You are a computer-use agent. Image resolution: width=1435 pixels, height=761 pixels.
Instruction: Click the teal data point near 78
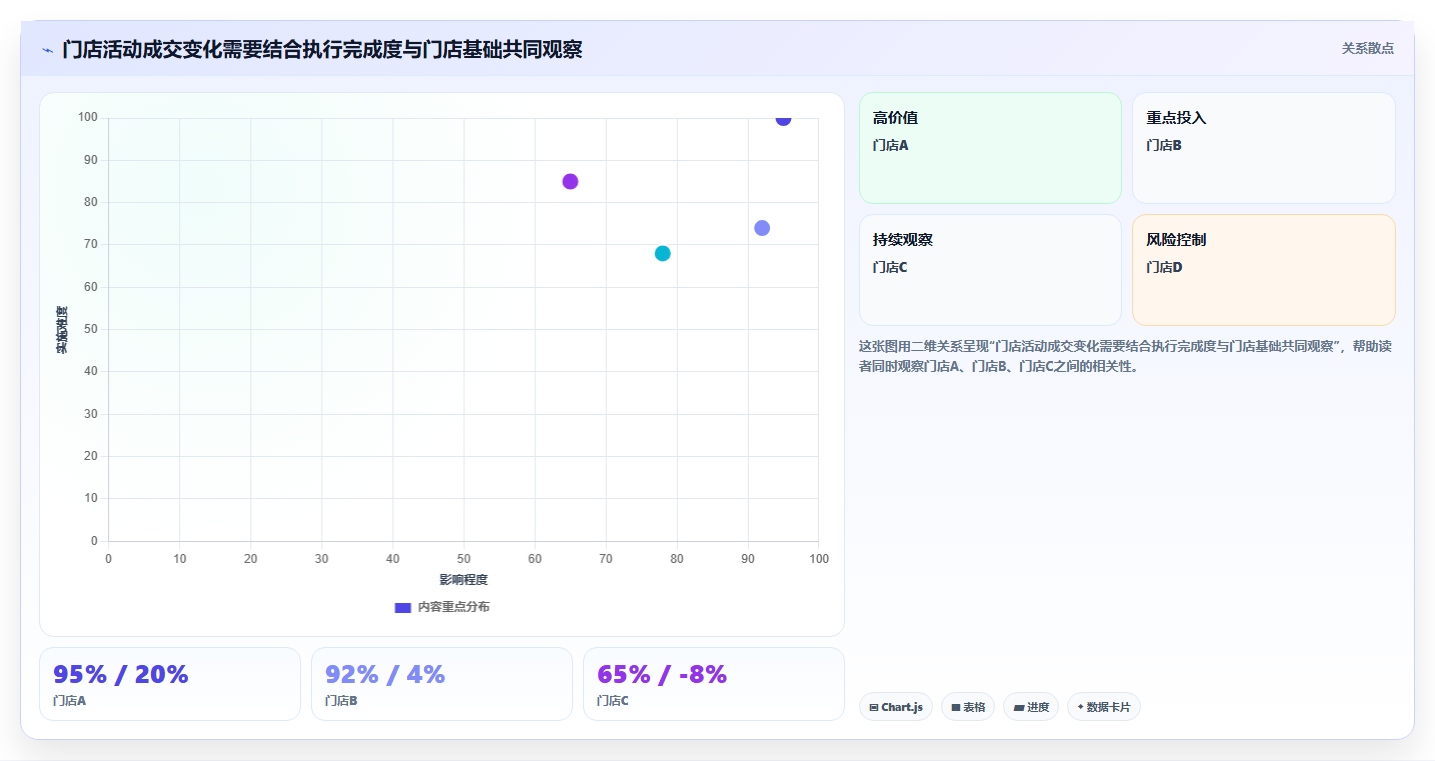(662, 253)
